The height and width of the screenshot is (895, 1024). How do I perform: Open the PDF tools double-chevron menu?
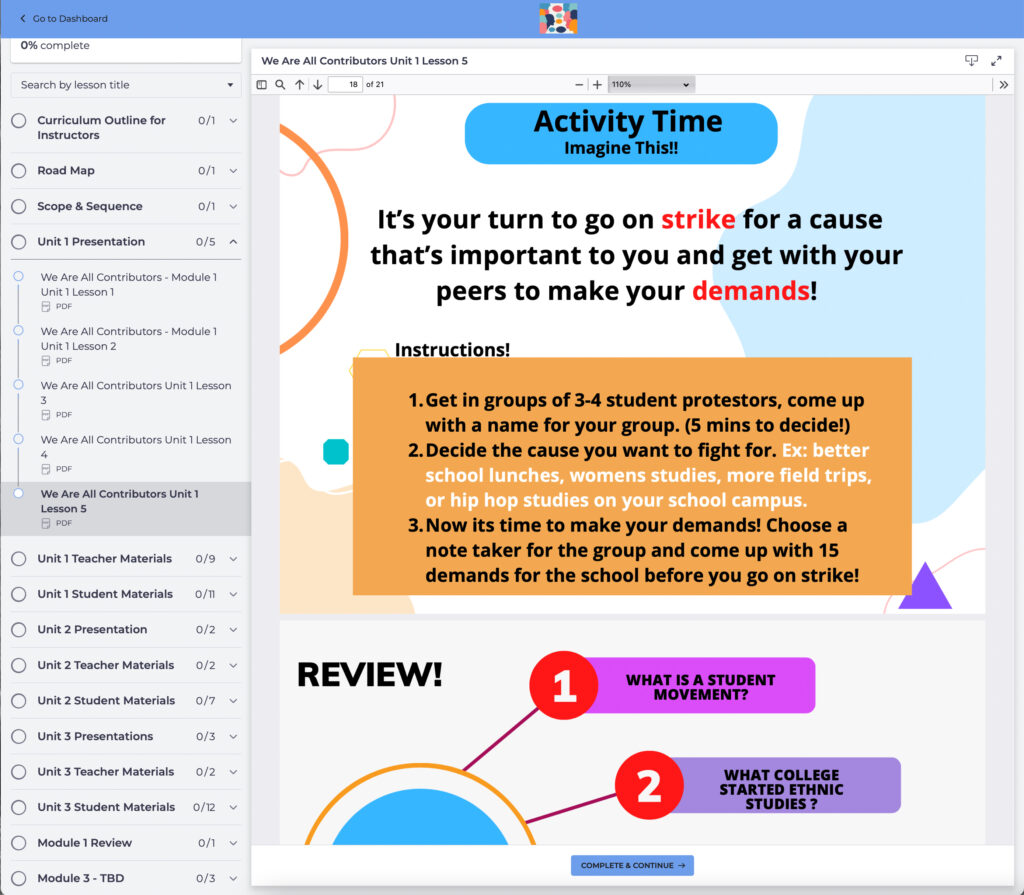(1004, 85)
